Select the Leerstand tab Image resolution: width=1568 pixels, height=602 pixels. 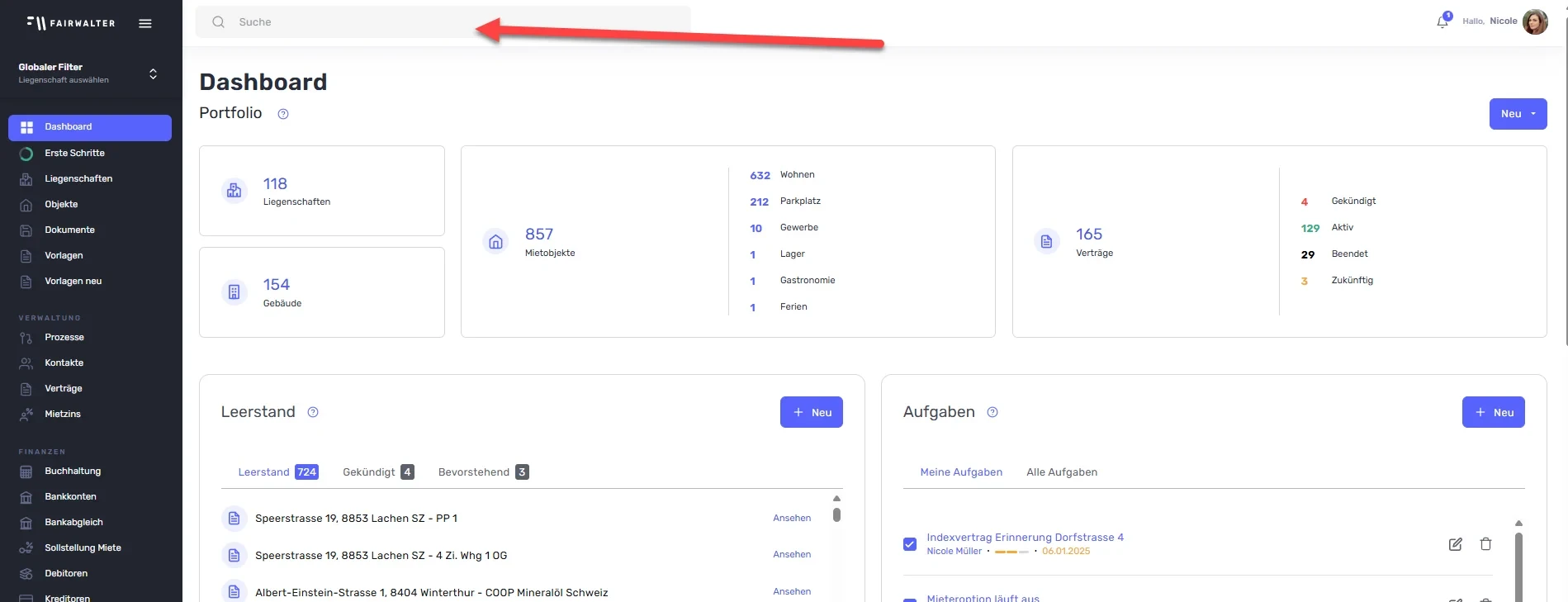(278, 472)
